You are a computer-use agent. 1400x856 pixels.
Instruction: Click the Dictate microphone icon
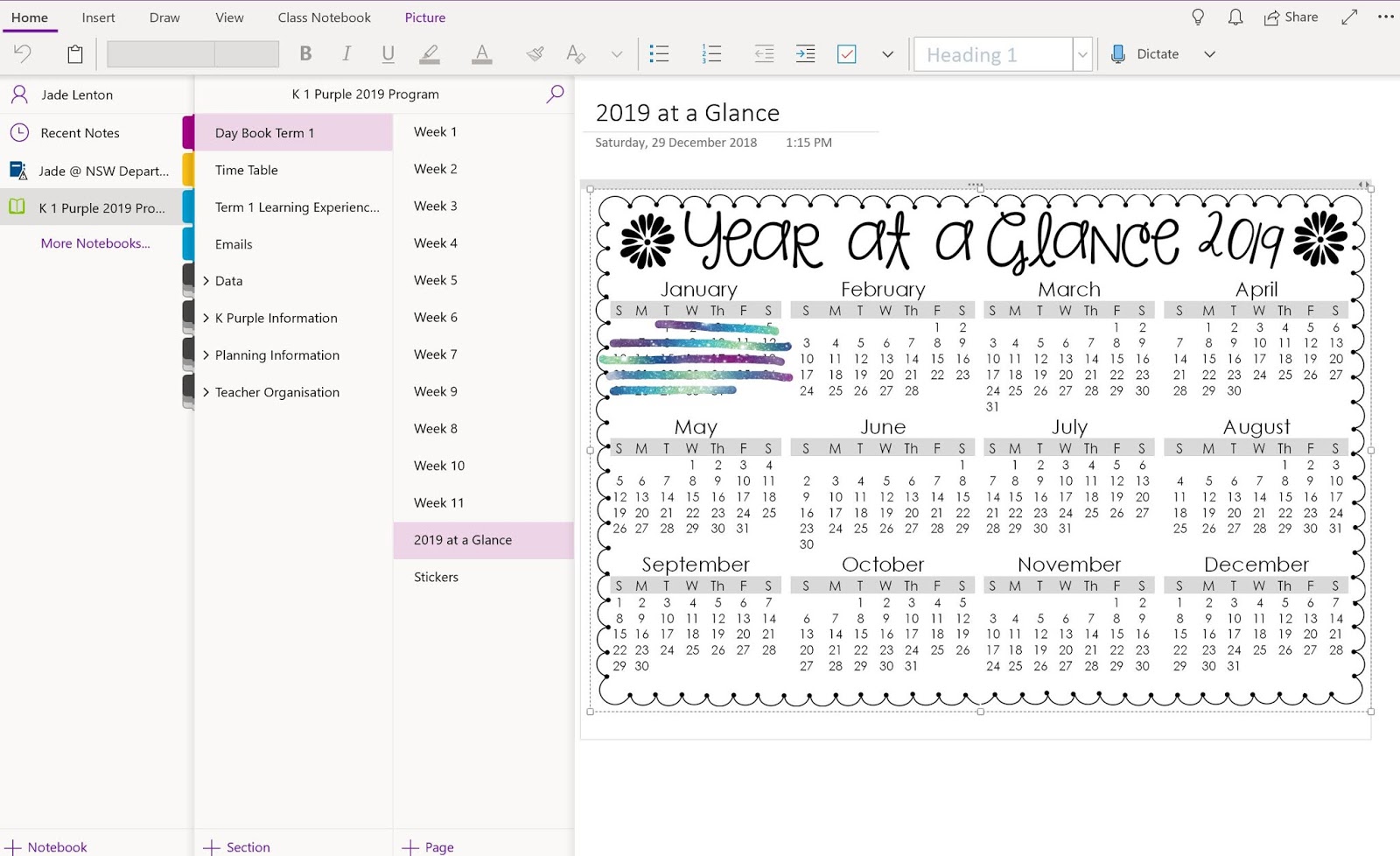[x=1117, y=53]
